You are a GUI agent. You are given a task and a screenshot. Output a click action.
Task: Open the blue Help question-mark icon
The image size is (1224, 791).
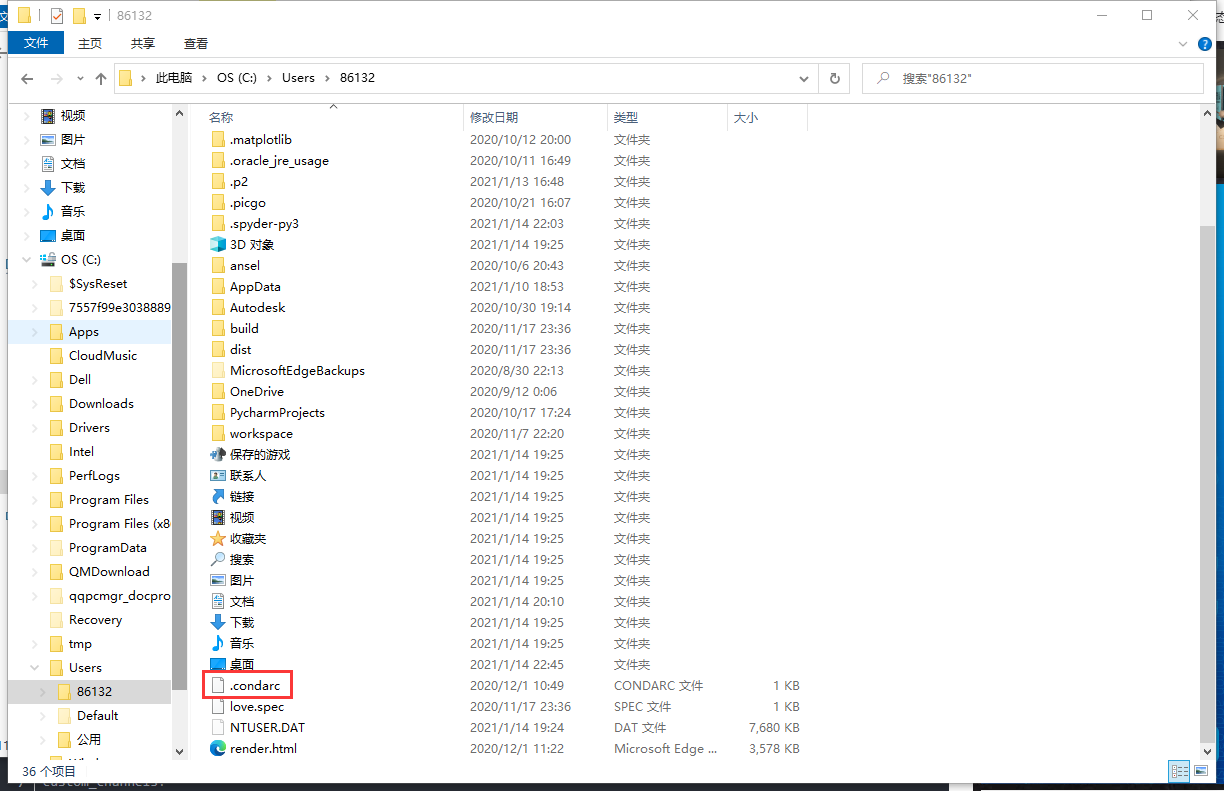pyautogui.click(x=1206, y=44)
